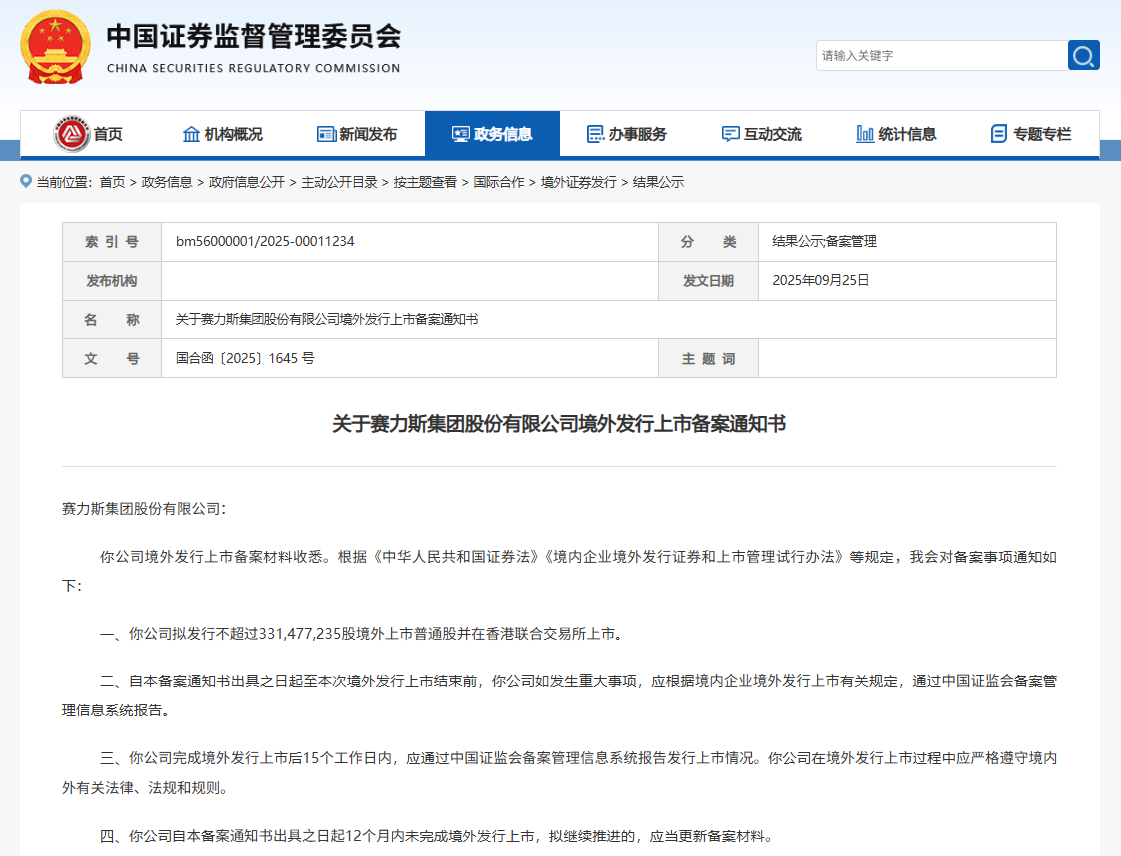Viewport: 1121px width, 856px height.
Task: Open 政府信息公开 breadcrumb link
Action: tap(246, 182)
